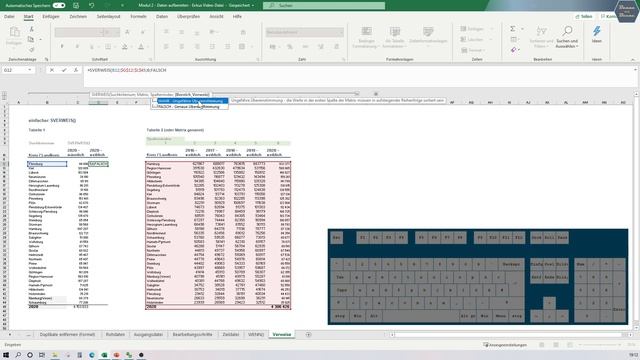Open the Rohdaten sheet tab

(x=115, y=334)
